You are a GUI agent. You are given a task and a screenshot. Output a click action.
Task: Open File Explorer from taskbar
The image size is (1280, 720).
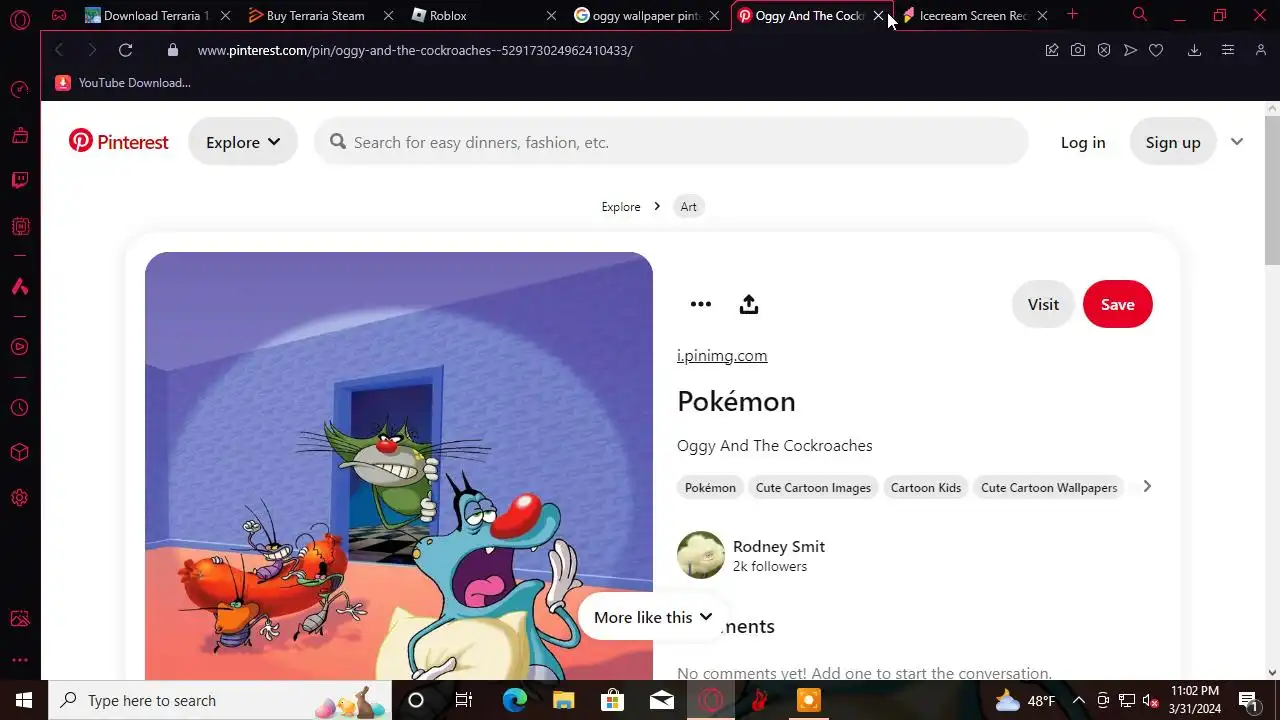pos(563,700)
